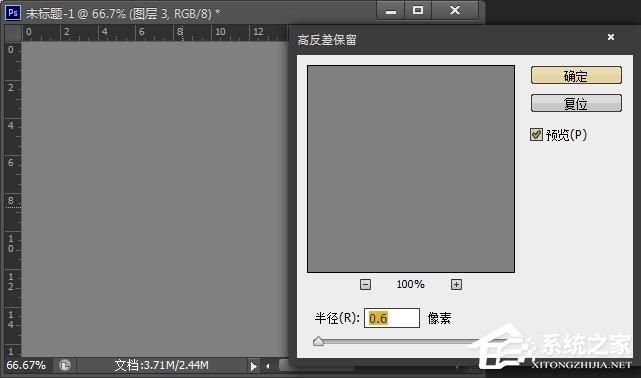Click the Photoshop Ps document icon

click(13, 13)
